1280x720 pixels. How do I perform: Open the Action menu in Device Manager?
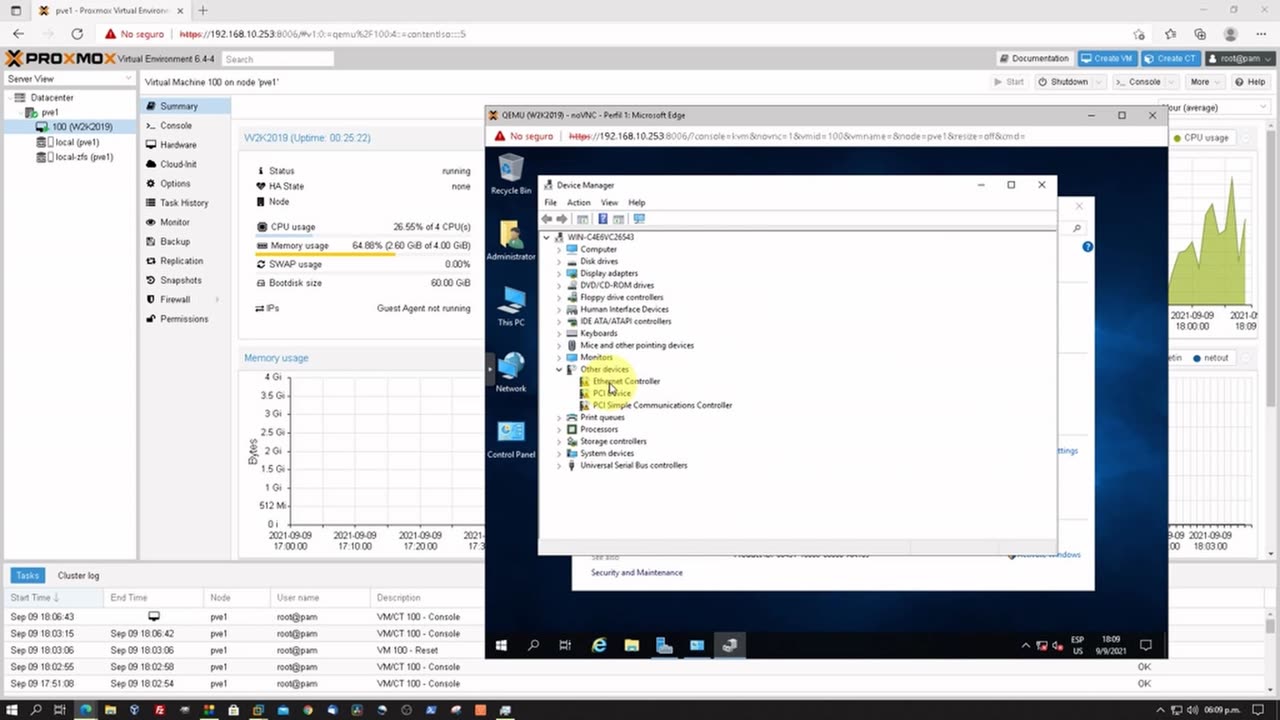point(579,202)
